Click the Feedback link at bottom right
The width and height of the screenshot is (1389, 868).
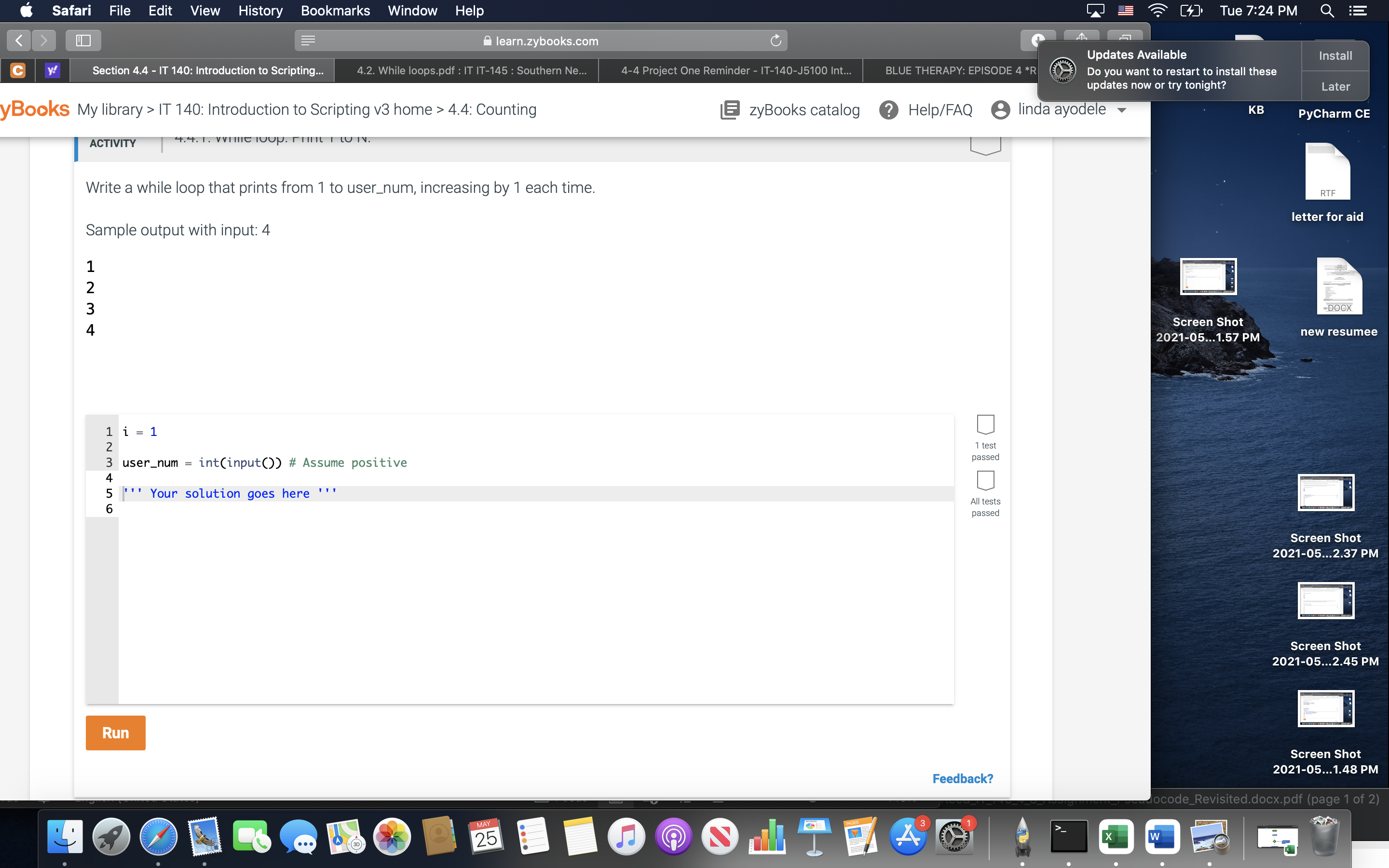coord(961,778)
